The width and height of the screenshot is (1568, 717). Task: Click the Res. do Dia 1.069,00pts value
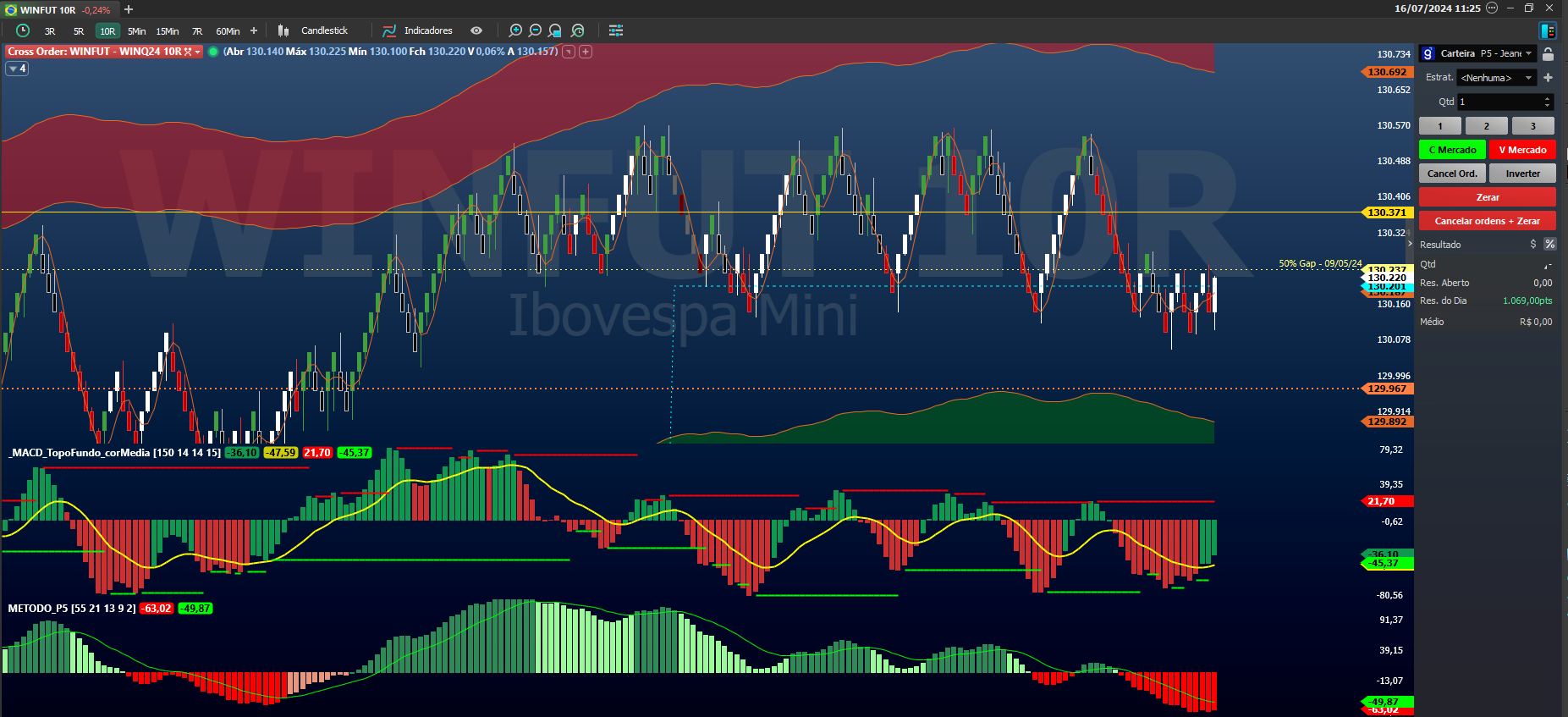point(1527,301)
